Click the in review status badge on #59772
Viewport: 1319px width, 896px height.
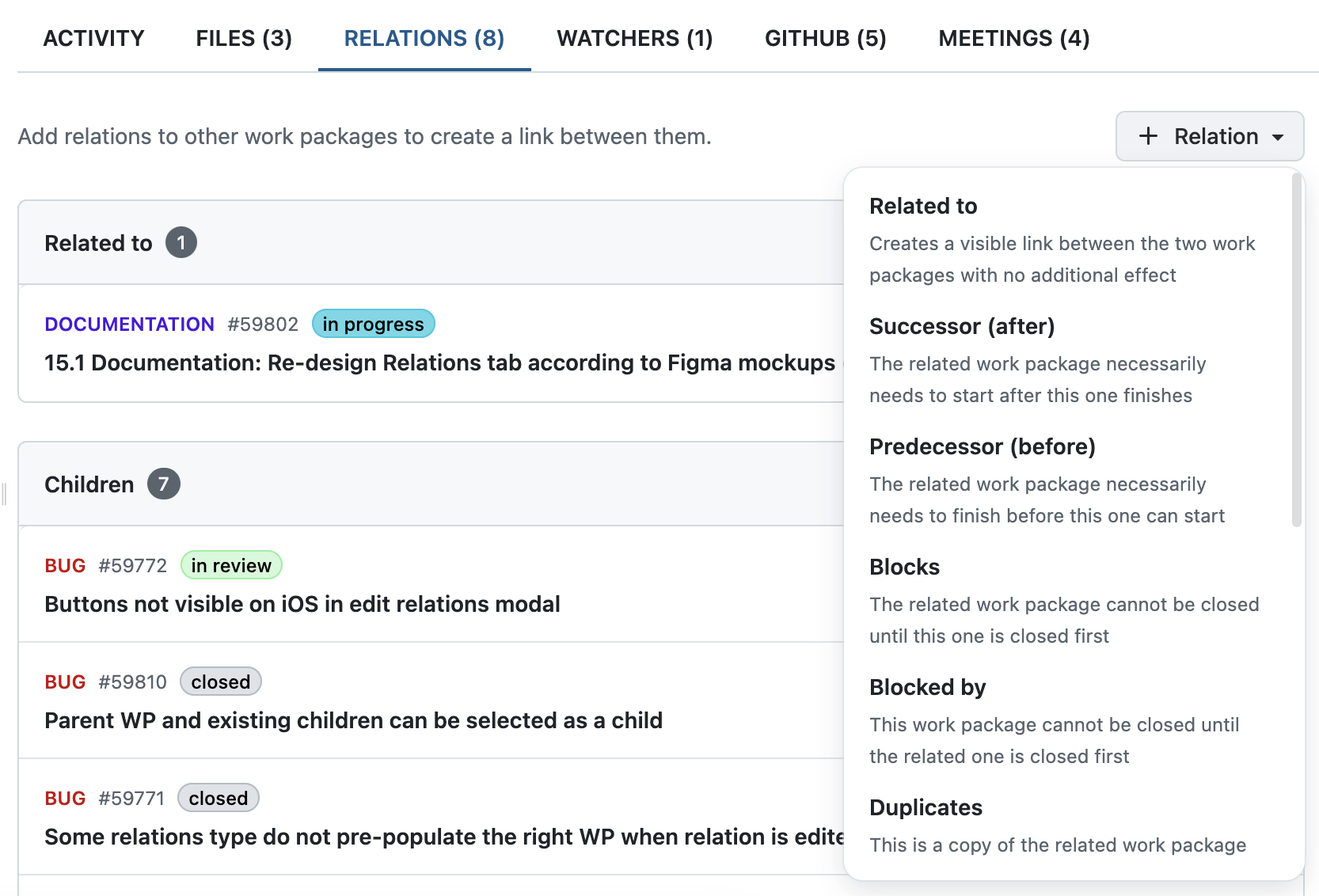click(x=230, y=565)
